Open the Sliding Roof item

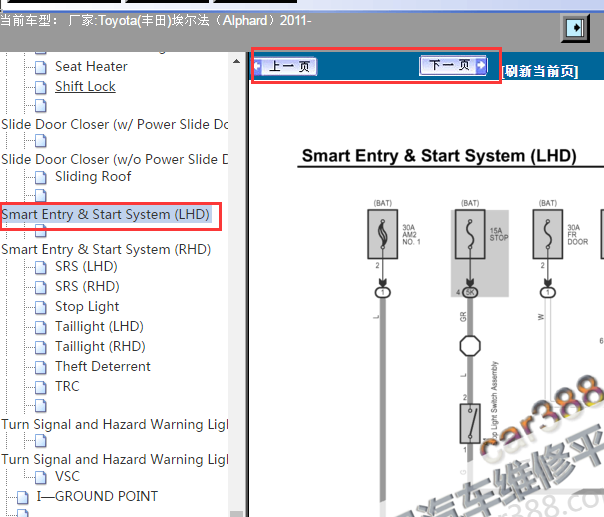click(x=93, y=176)
